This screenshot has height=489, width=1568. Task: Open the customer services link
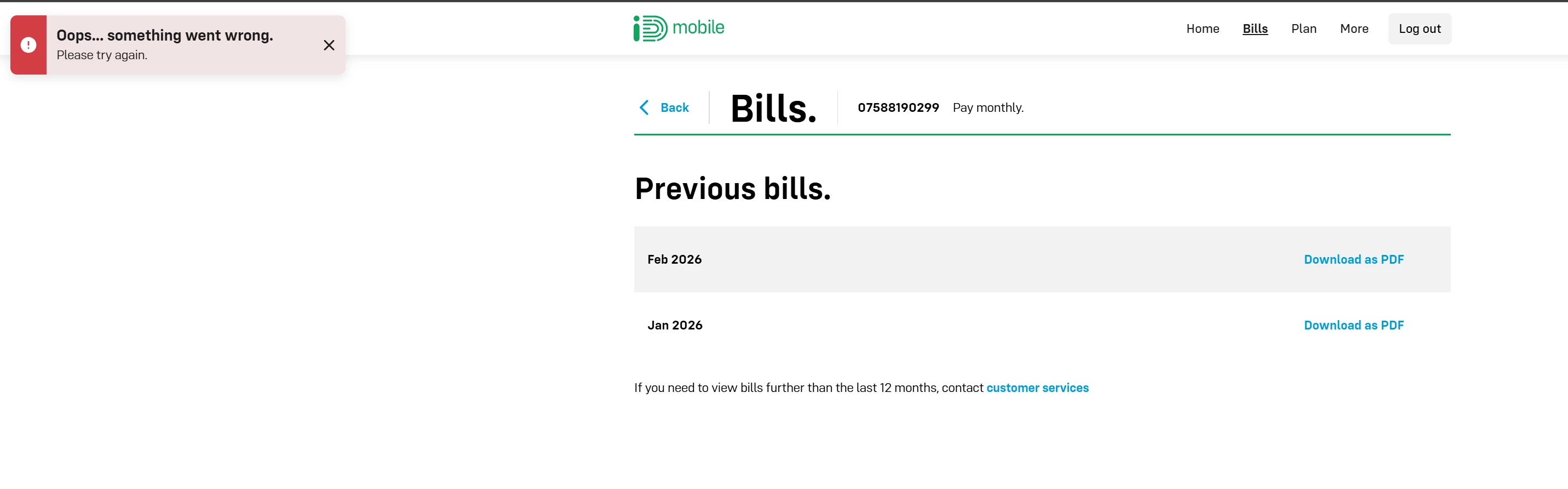click(1037, 388)
